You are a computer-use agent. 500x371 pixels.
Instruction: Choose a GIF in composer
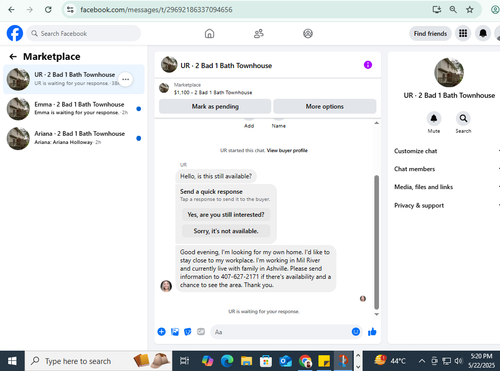201,332
